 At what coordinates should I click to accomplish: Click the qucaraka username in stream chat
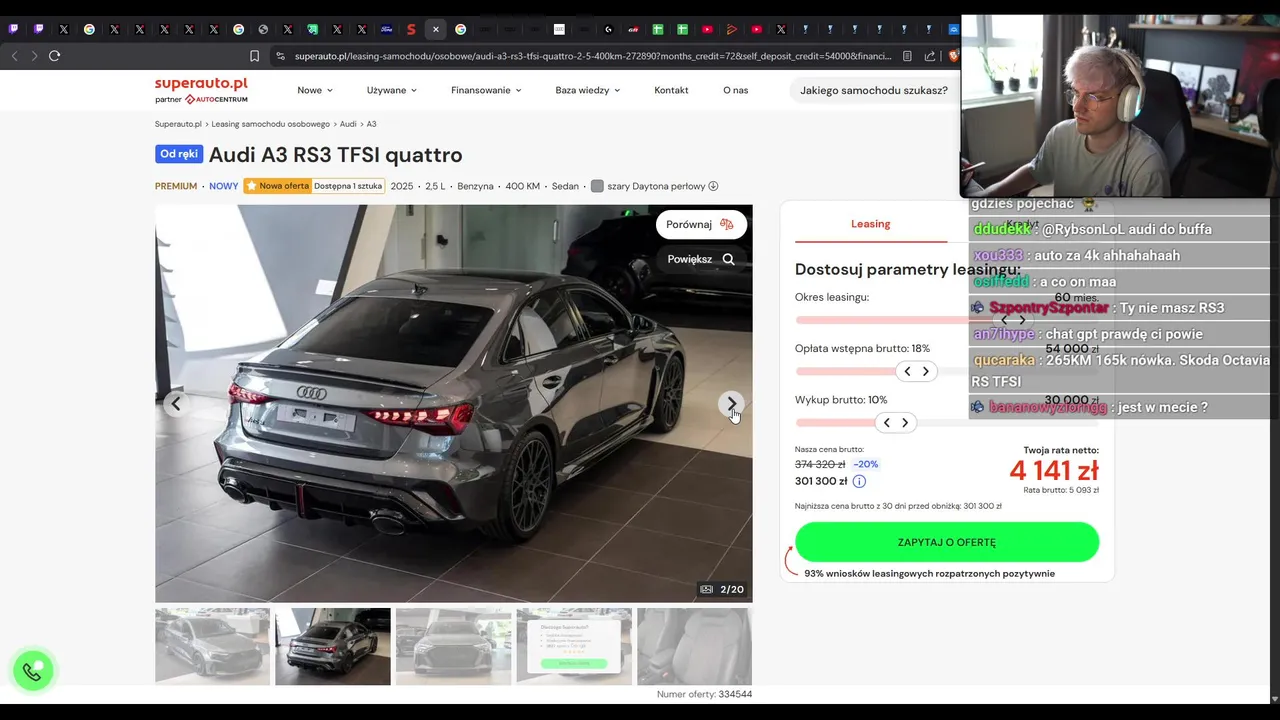pyautogui.click(x=1004, y=360)
